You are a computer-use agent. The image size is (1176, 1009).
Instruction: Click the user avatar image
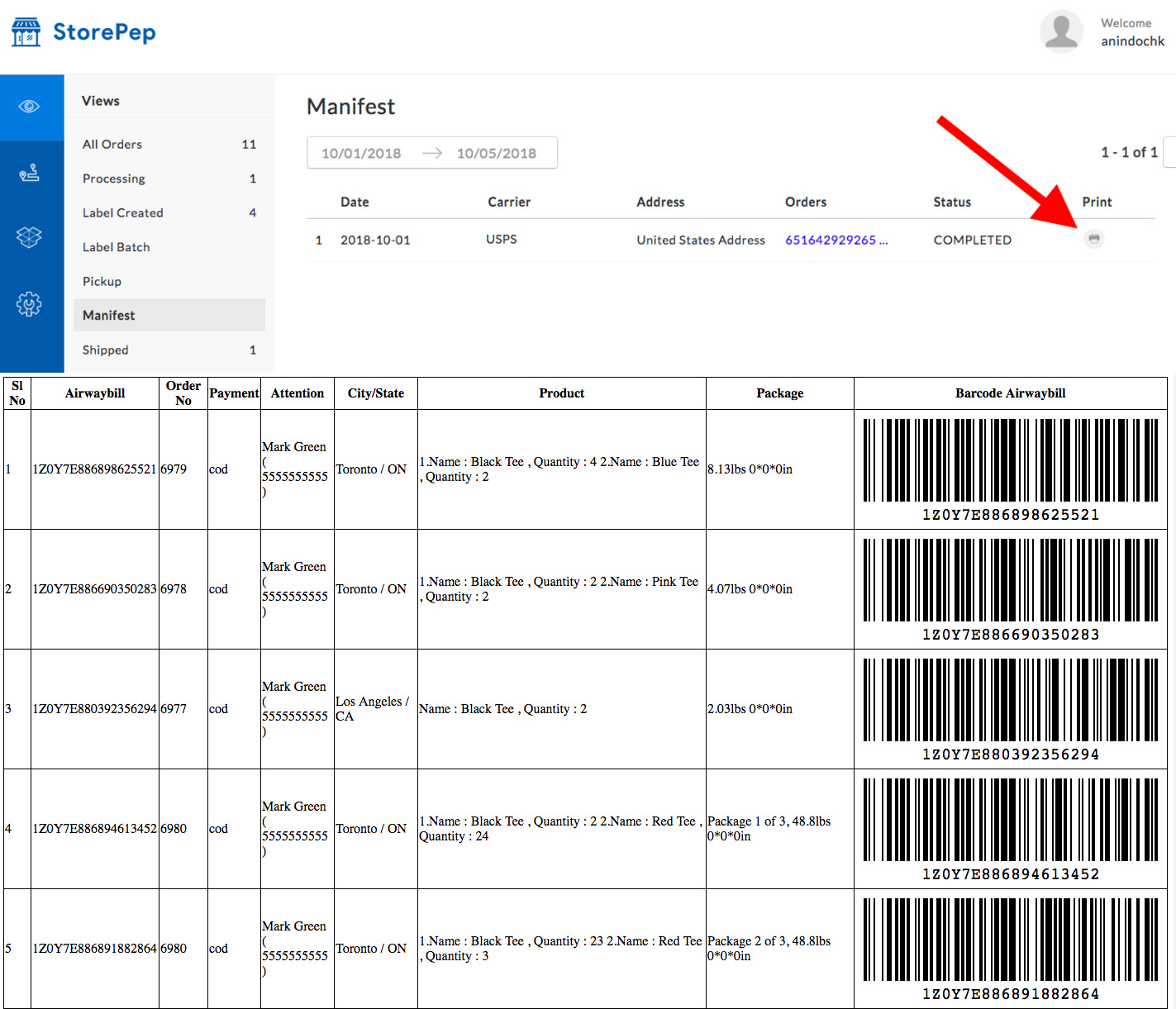[1061, 31]
